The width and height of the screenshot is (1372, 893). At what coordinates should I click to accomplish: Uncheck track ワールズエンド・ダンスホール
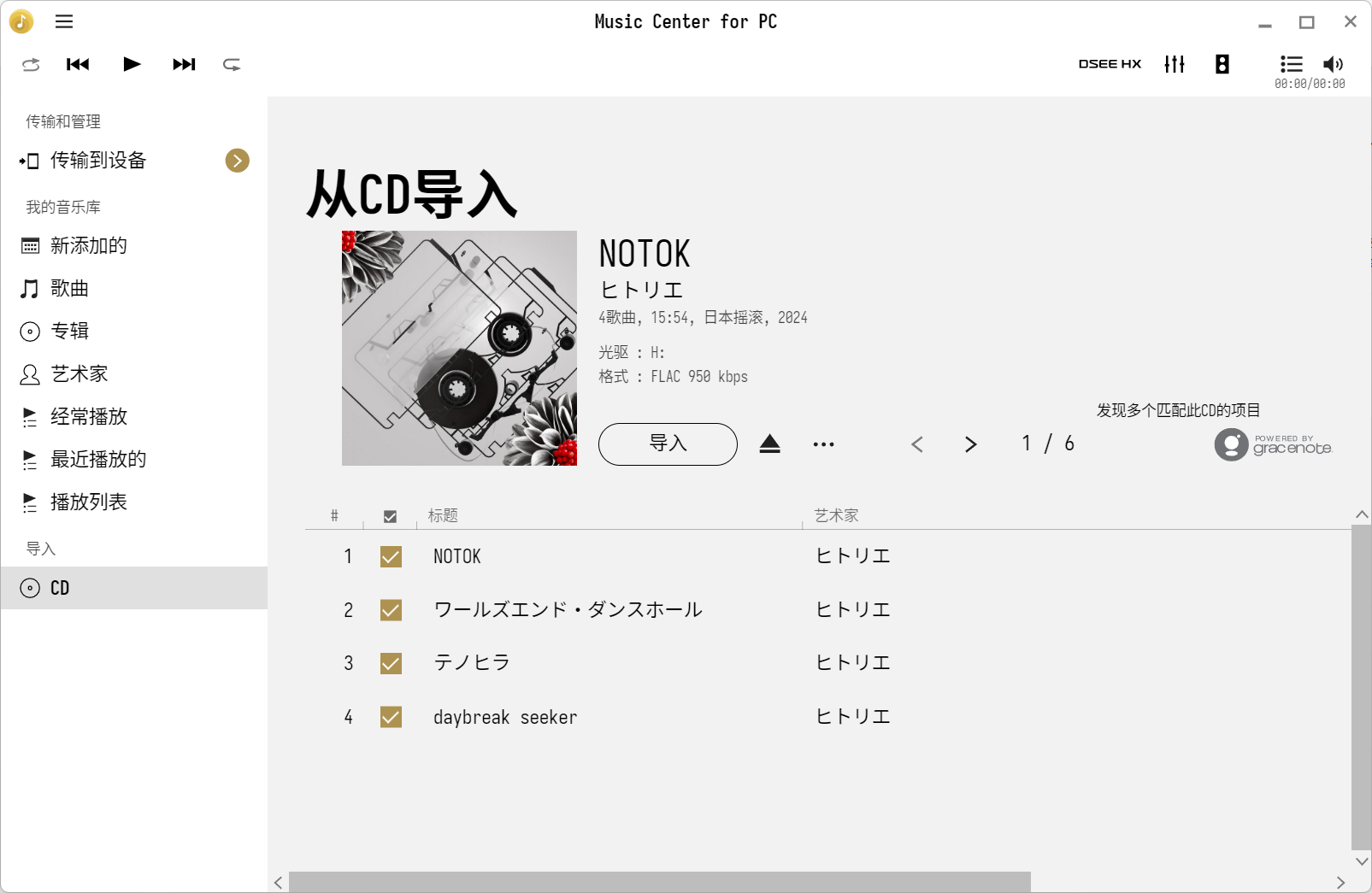coord(391,610)
